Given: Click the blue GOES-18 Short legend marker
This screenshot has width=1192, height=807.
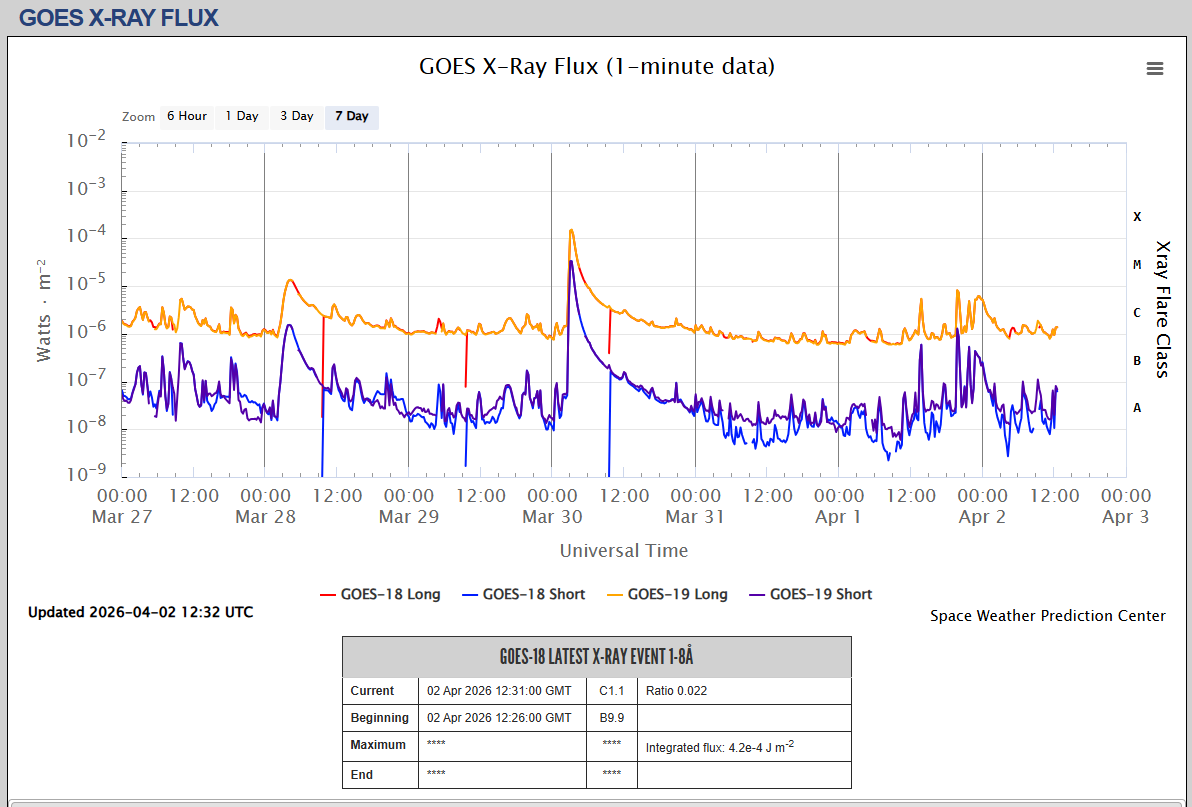Looking at the screenshot, I should tap(470, 595).
